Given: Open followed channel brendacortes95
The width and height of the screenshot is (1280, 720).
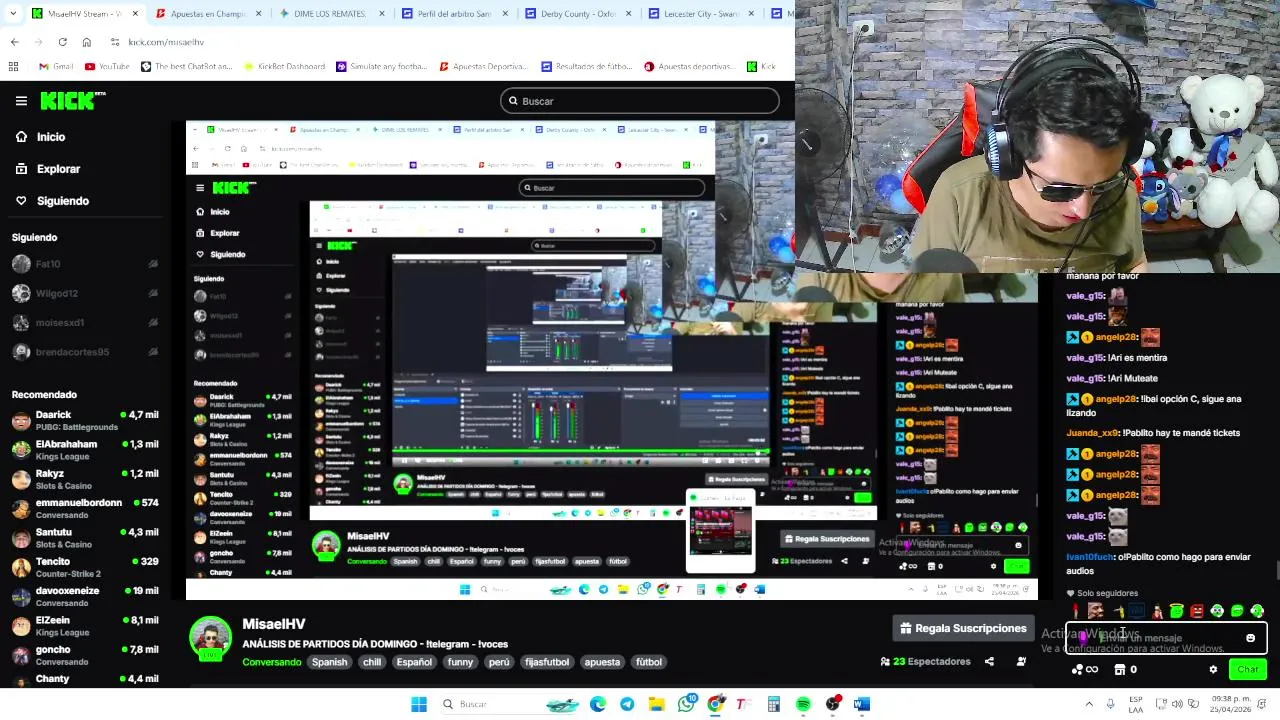Looking at the screenshot, I should [85, 352].
